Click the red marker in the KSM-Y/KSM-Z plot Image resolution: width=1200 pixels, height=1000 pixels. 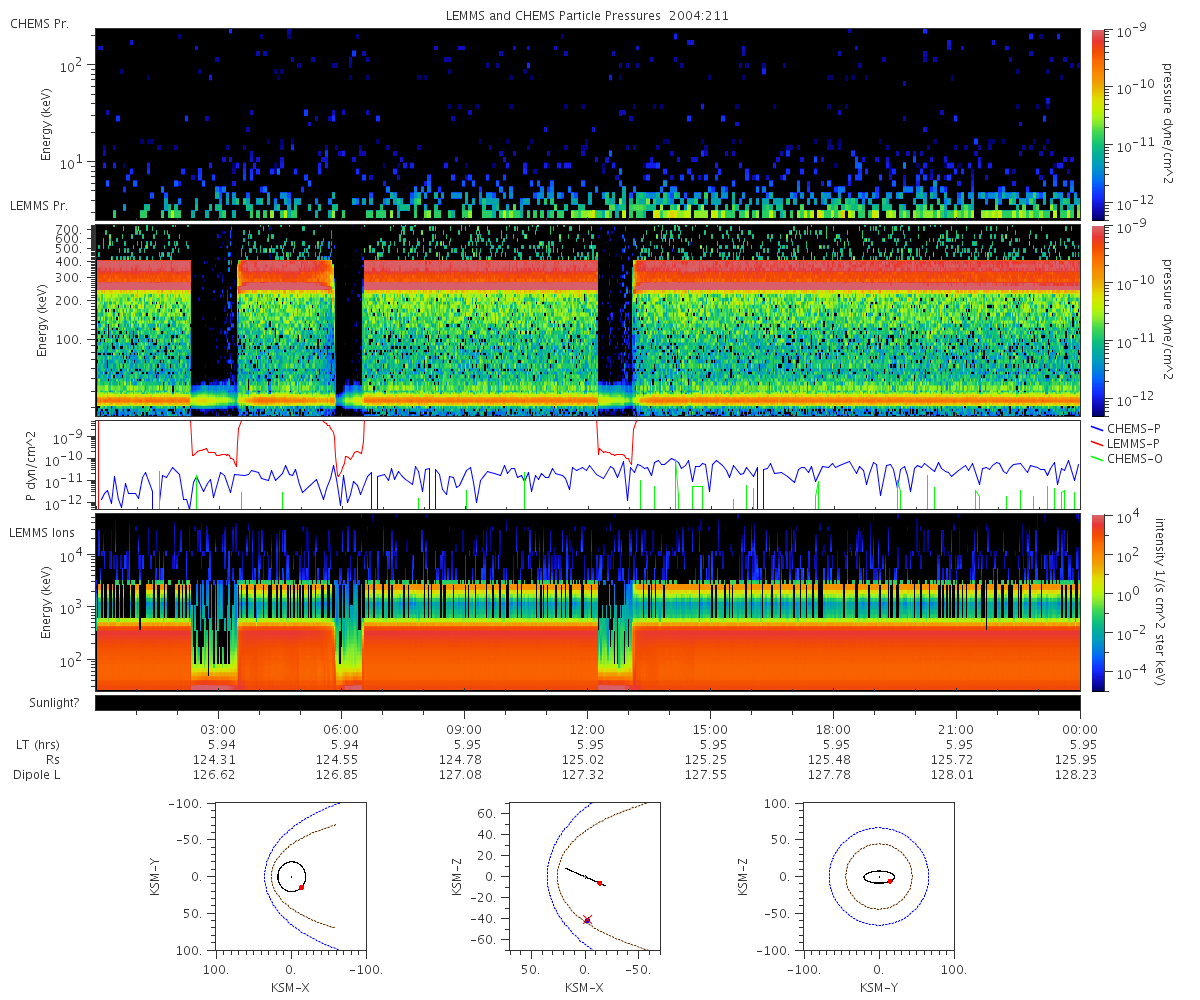(890, 881)
